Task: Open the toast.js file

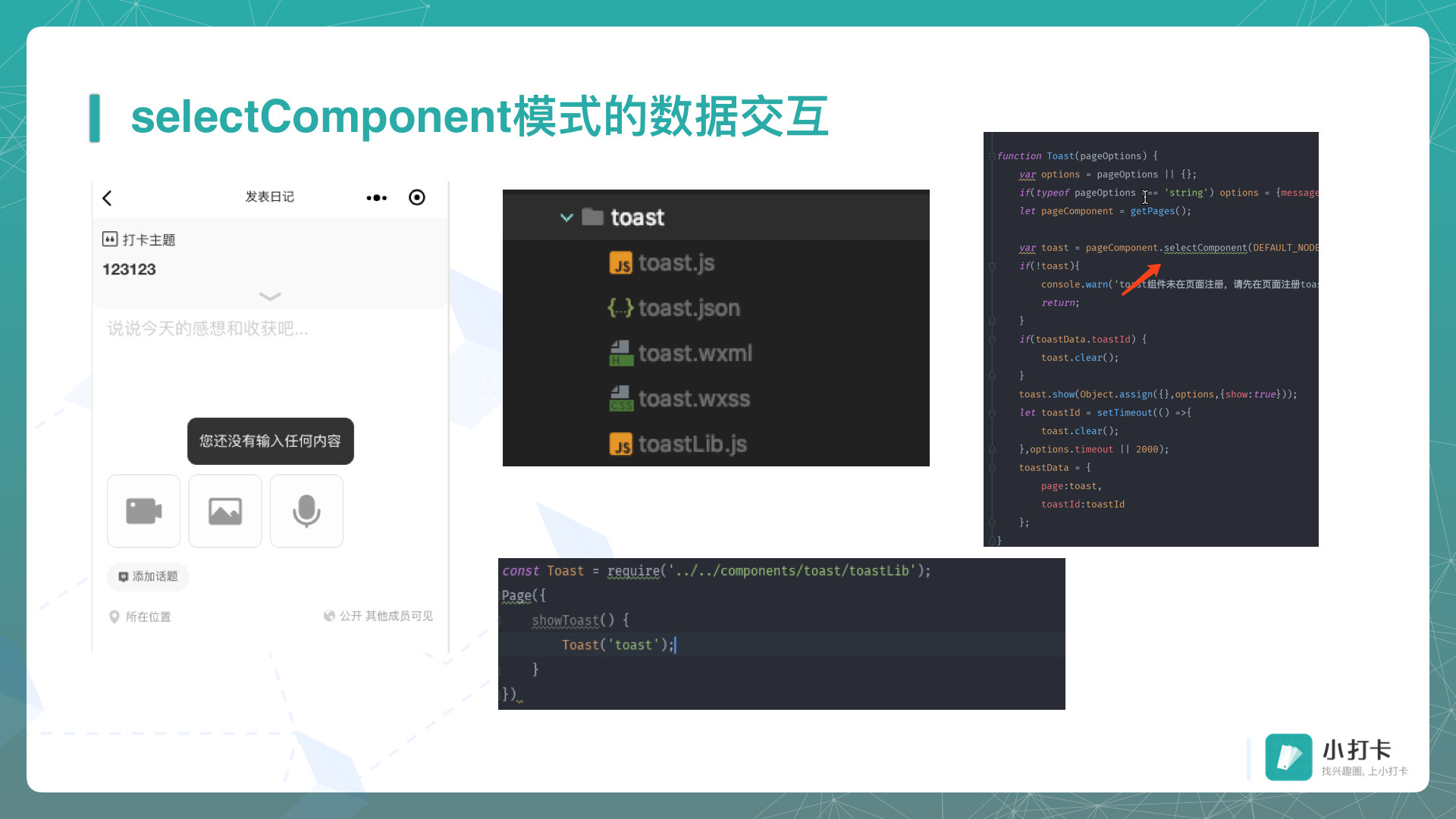Action: (676, 263)
